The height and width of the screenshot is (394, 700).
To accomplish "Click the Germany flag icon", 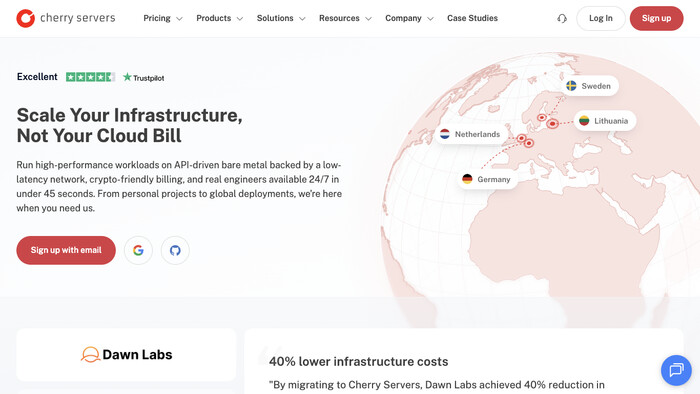I will (467, 179).
